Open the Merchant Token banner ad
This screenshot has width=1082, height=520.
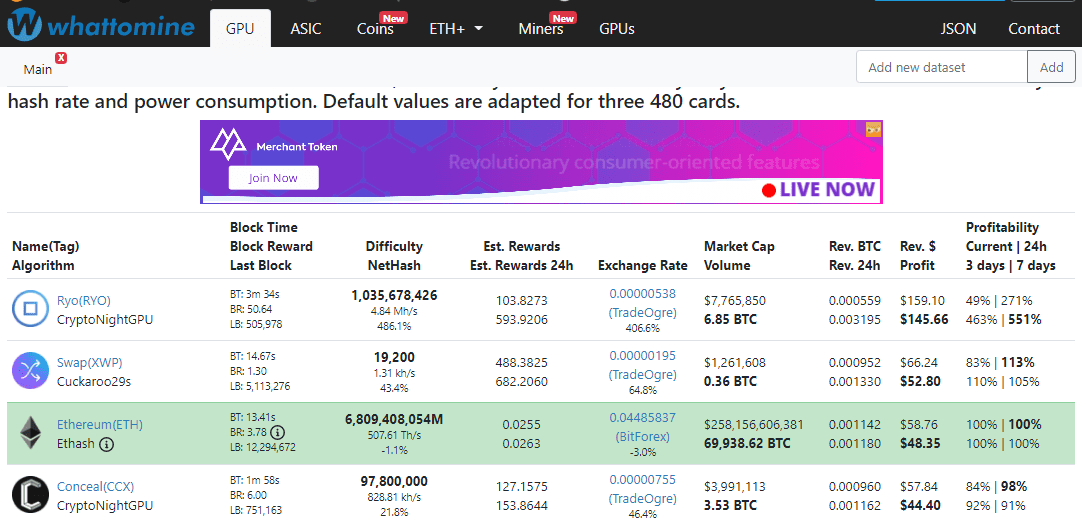[x=542, y=162]
